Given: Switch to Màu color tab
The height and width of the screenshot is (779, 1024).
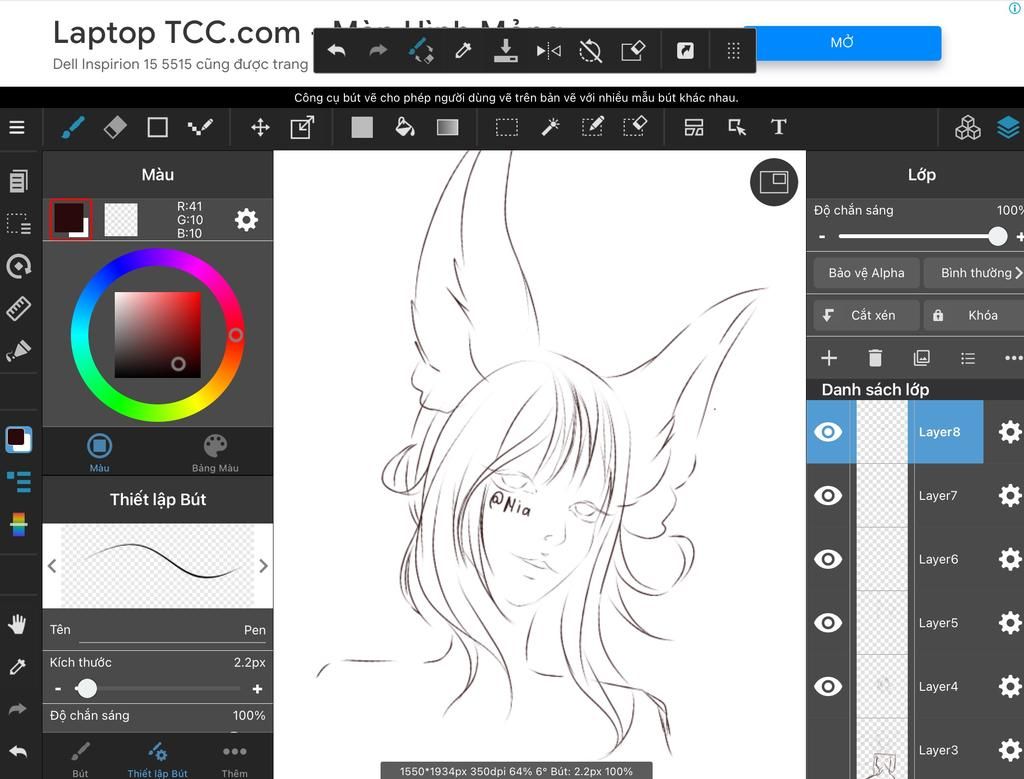Looking at the screenshot, I should coord(99,453).
